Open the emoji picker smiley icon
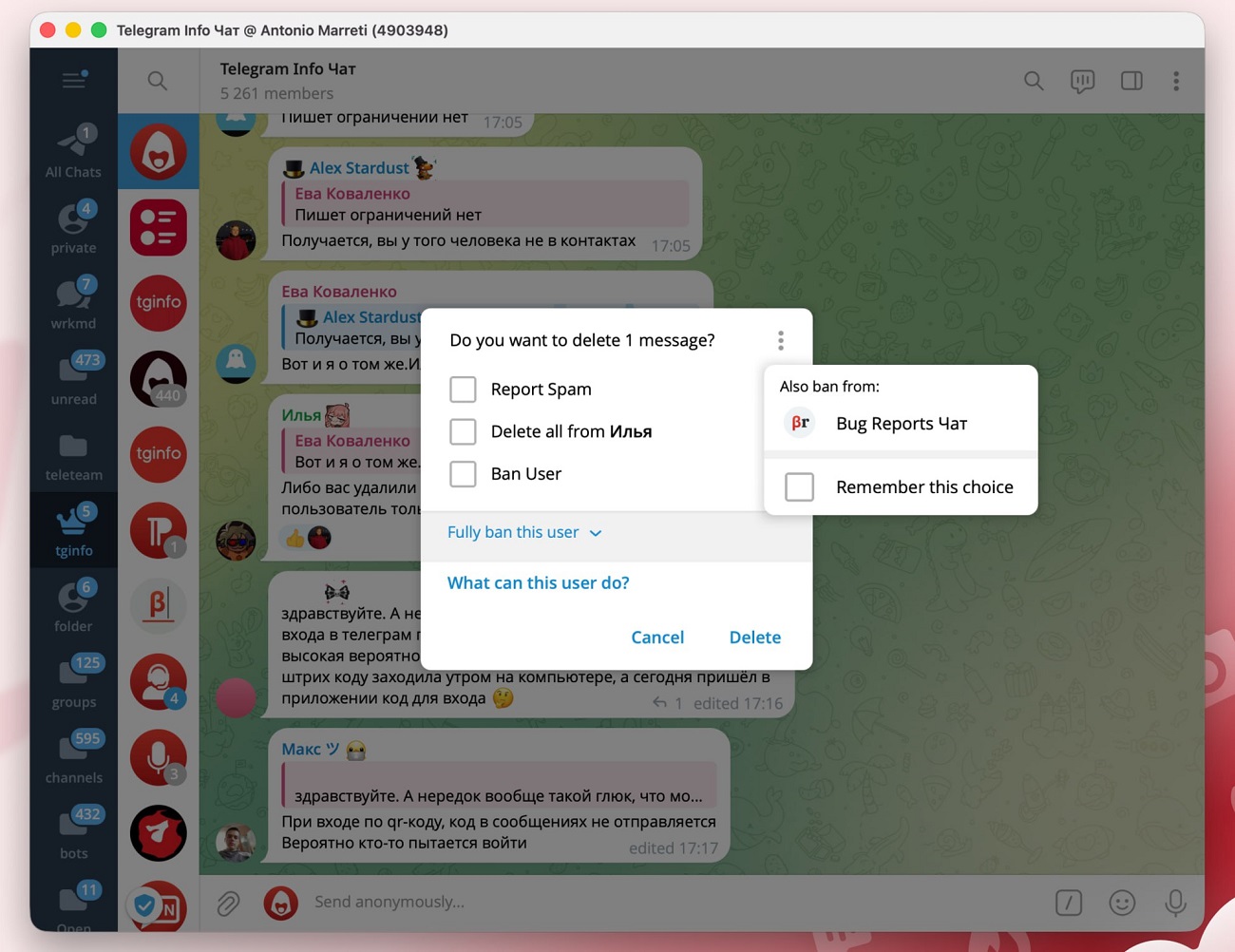 click(1122, 903)
